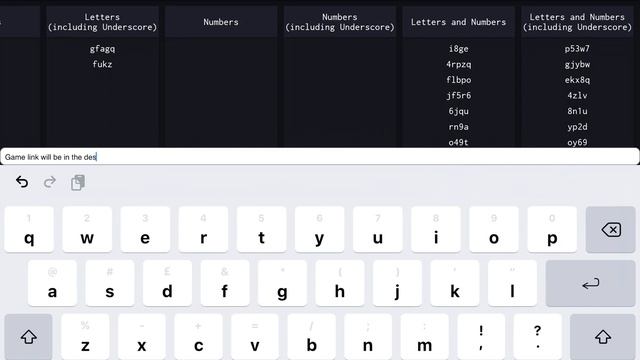Tap the f key

(224, 283)
